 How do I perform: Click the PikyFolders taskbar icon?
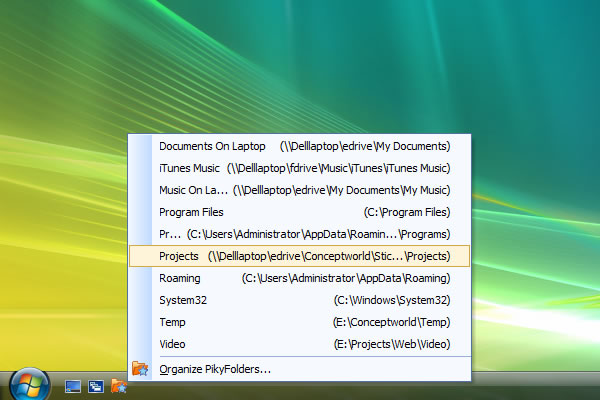point(119,386)
